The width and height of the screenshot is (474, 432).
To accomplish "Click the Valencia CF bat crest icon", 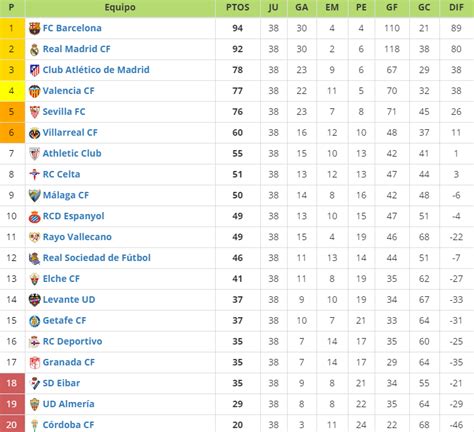I will [34, 91].
